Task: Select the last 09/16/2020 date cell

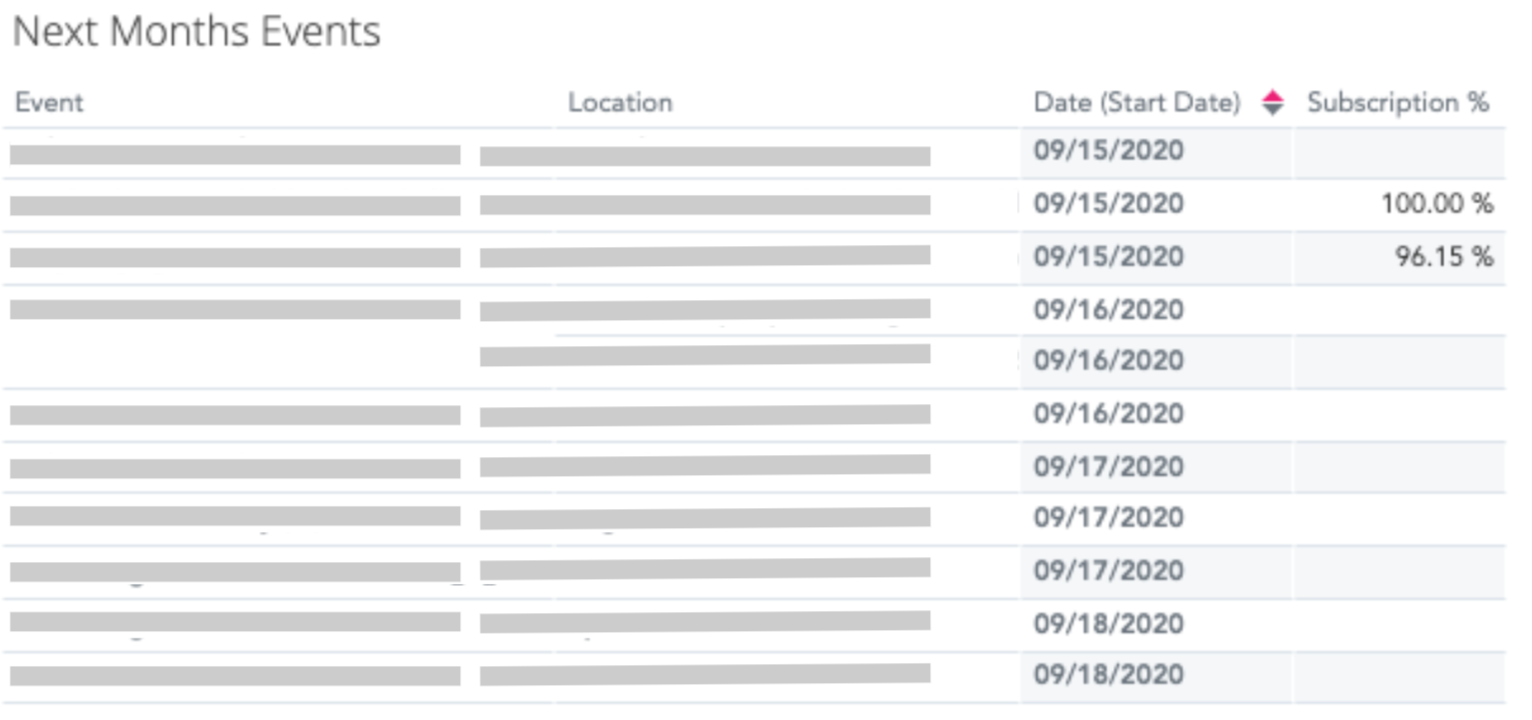Action: [1108, 413]
